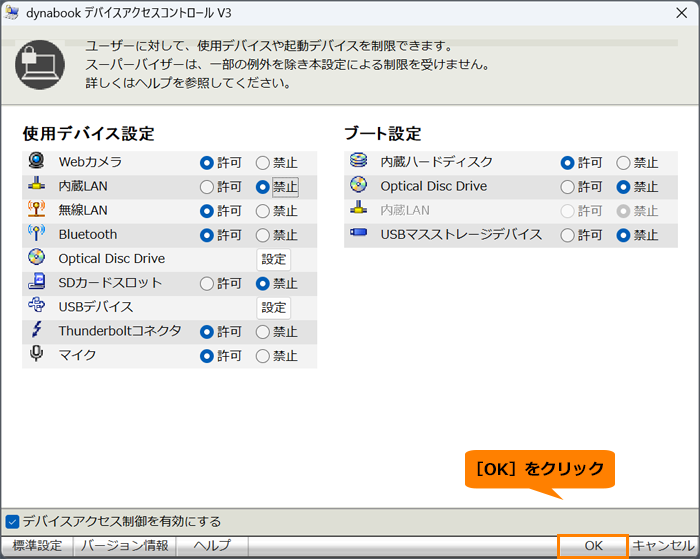Viewport: 700px width, 559px height.
Task: Click the dynabook app icon in title bar
Action: coord(12,13)
